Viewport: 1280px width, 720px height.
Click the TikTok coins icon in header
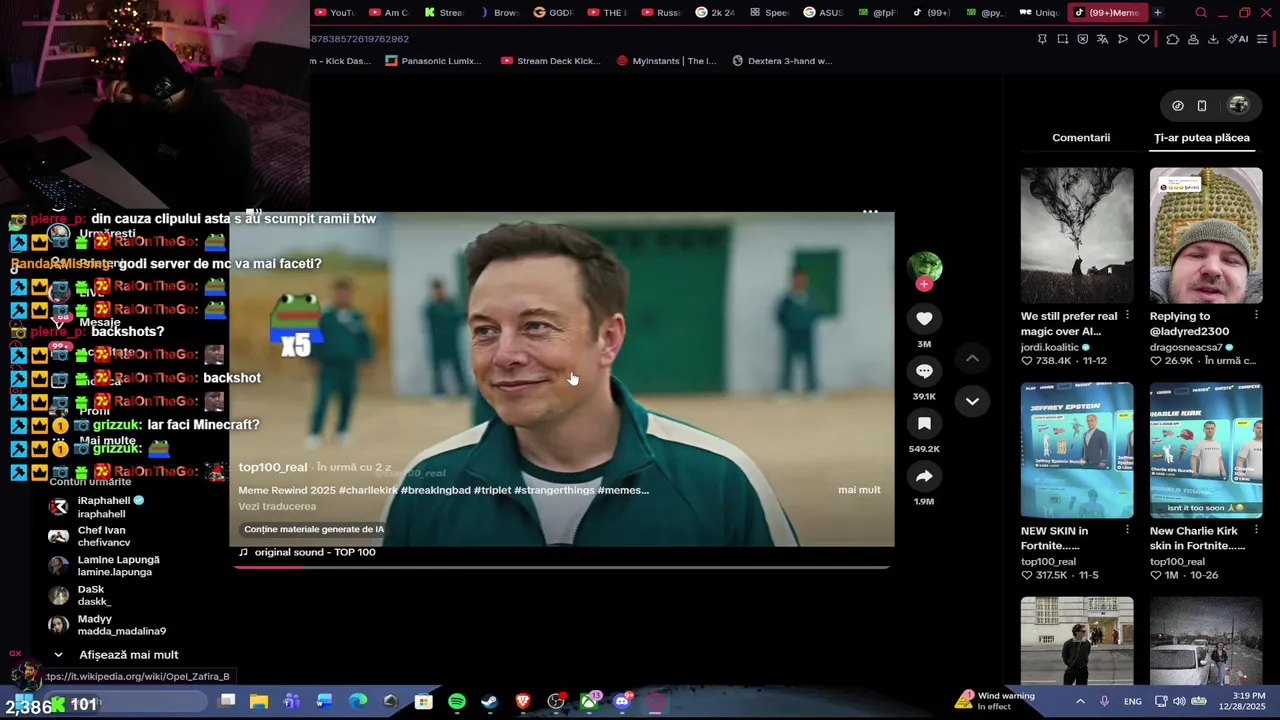coord(1178,105)
